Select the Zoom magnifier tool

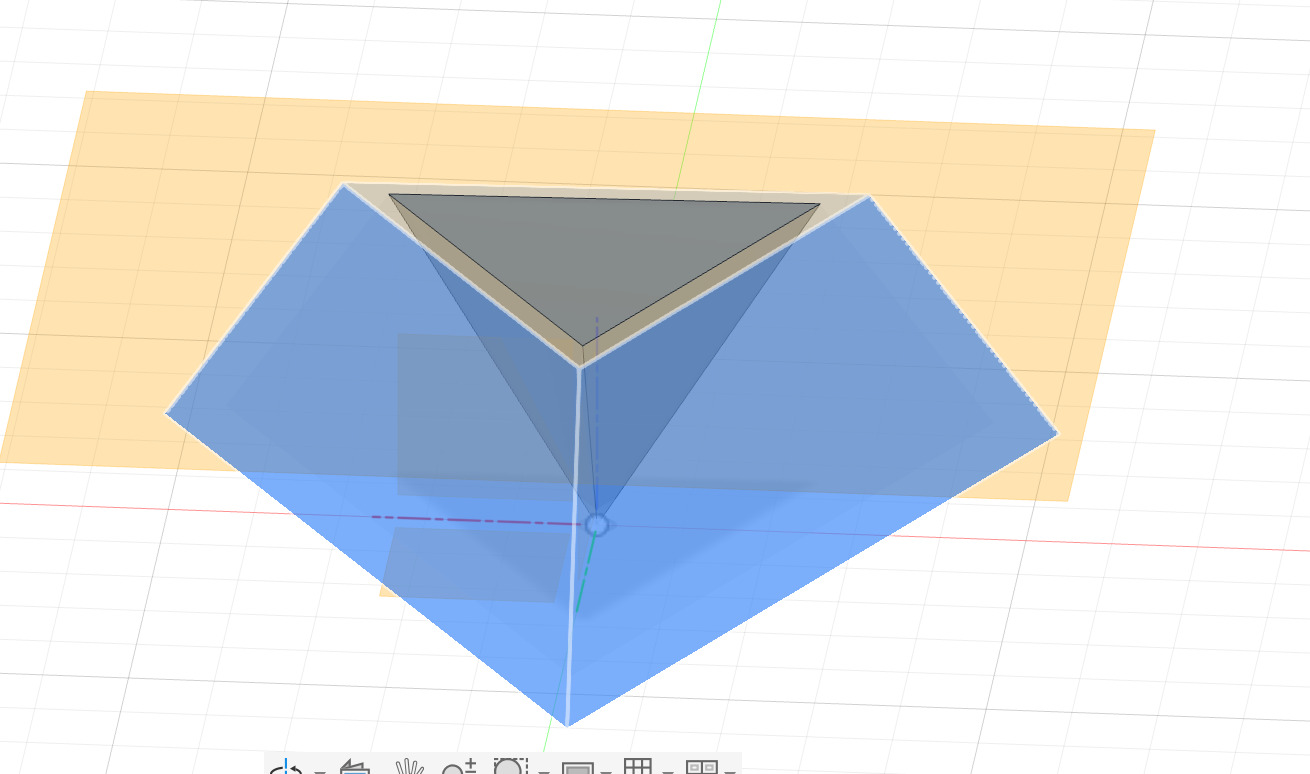click(x=459, y=767)
